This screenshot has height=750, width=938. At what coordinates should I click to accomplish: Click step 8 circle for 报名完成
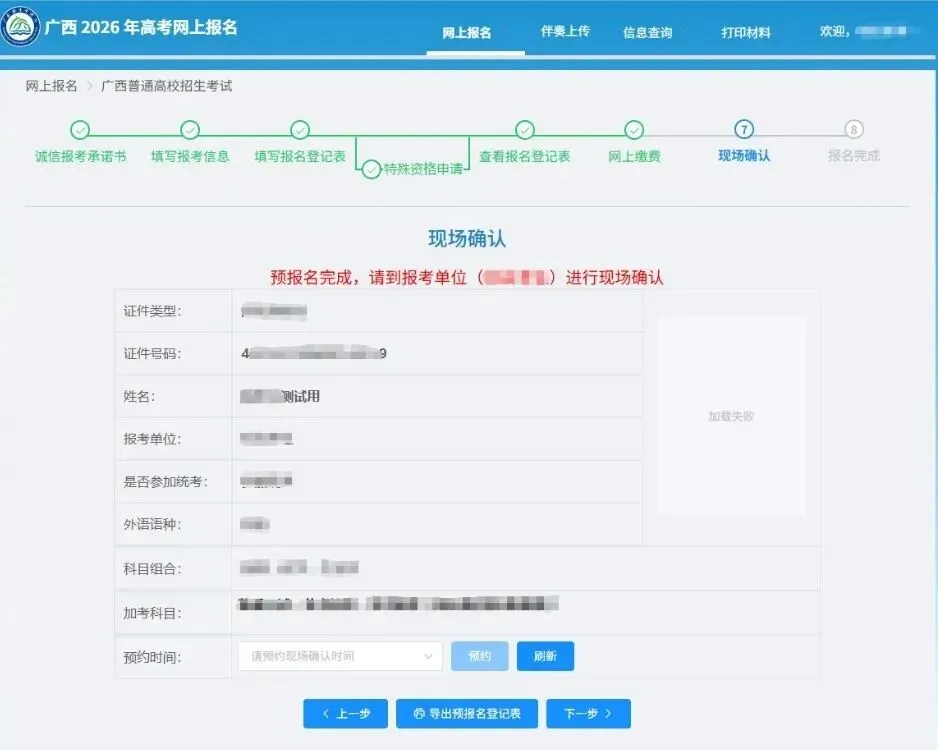(x=854, y=129)
